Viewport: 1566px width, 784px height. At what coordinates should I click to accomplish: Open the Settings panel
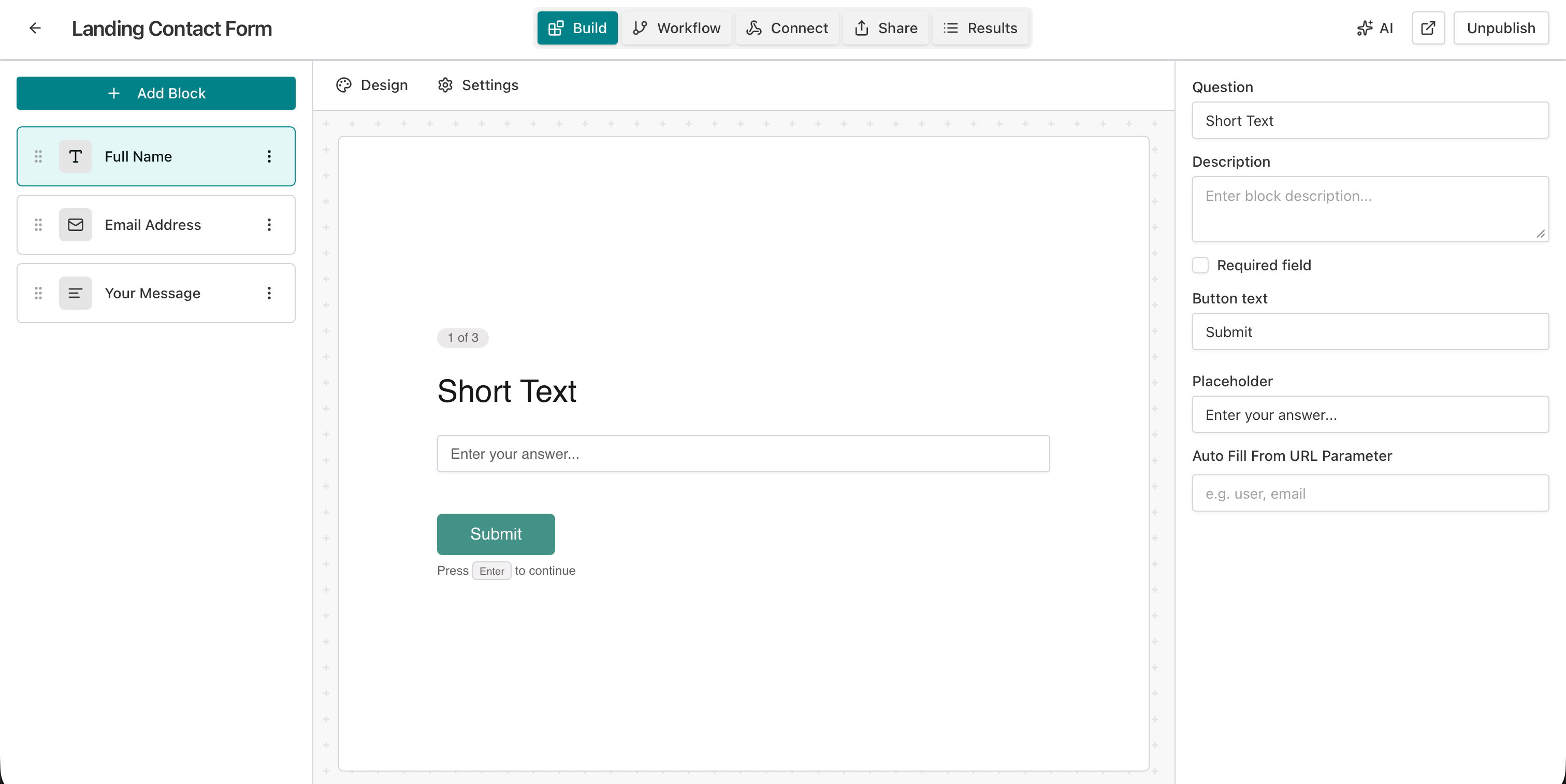(477, 85)
